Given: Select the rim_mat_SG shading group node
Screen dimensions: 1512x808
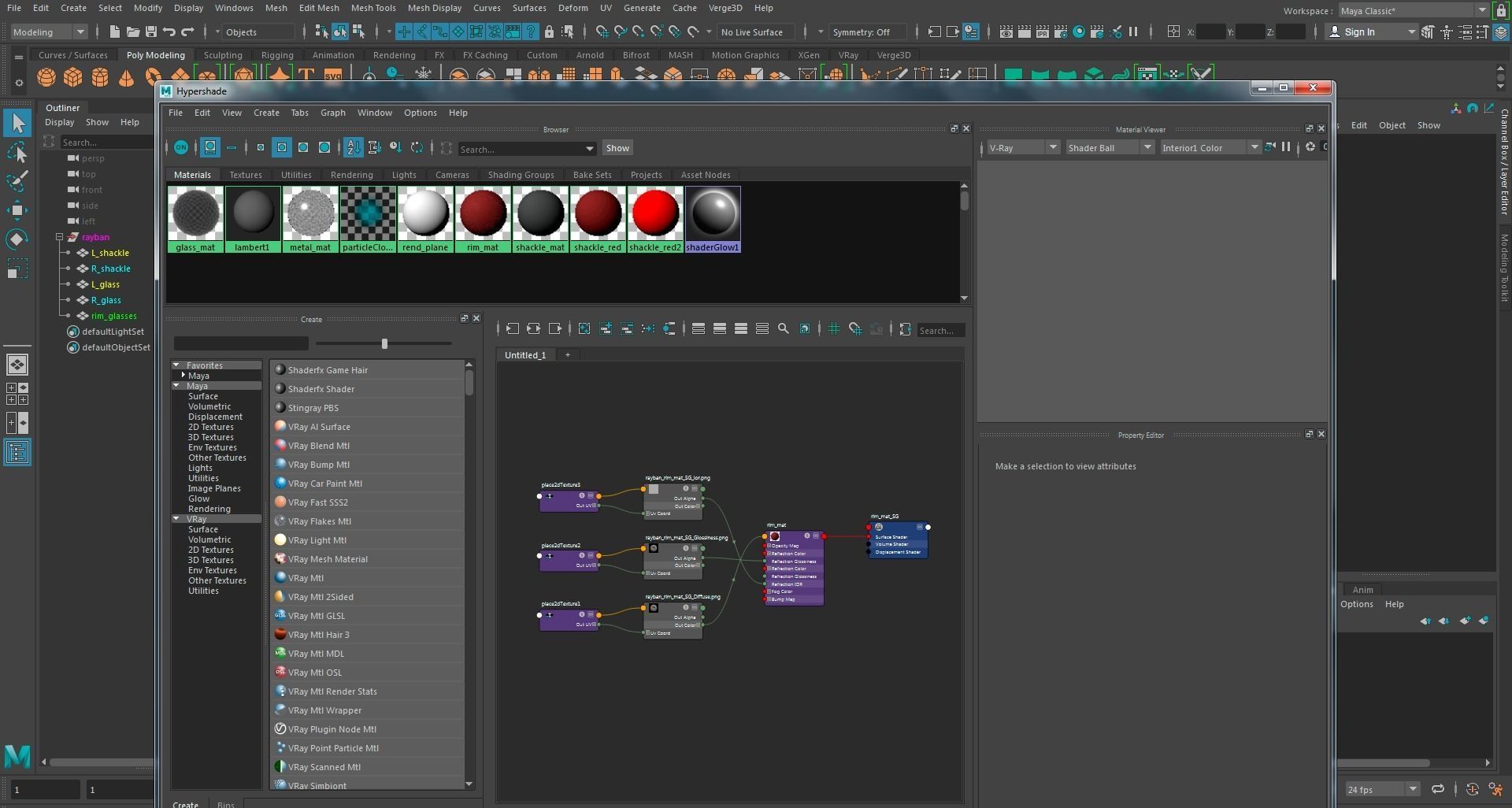Looking at the screenshot, I should click(x=898, y=539).
